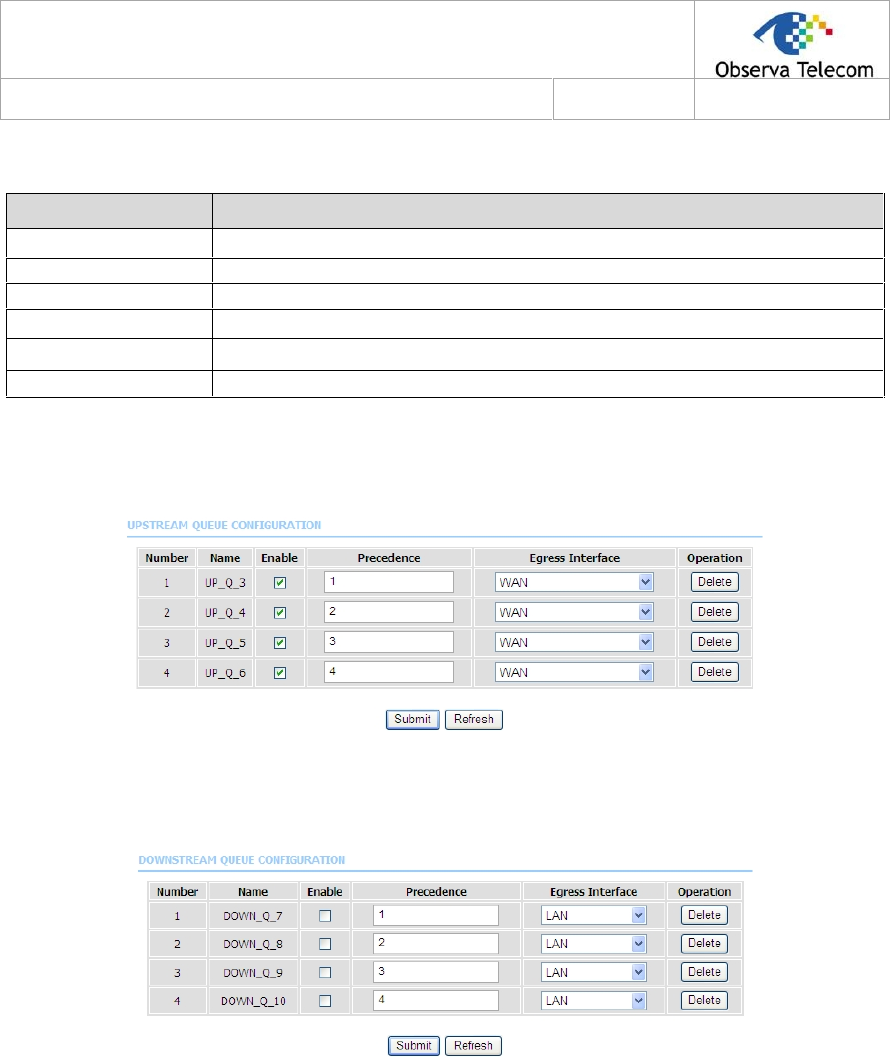Delete the UP_Q_5 upstream queue
890x1057 pixels.
[x=715, y=642]
